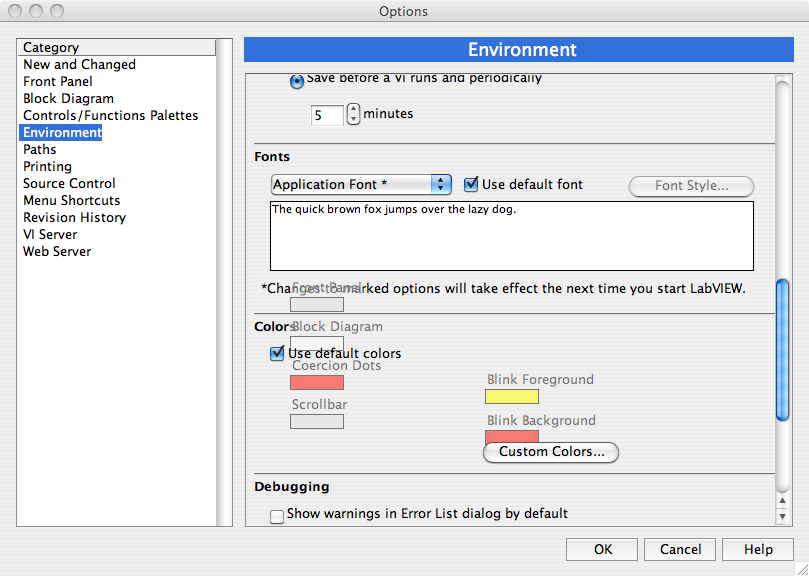Select save before VI runs radio option

pos(297,82)
